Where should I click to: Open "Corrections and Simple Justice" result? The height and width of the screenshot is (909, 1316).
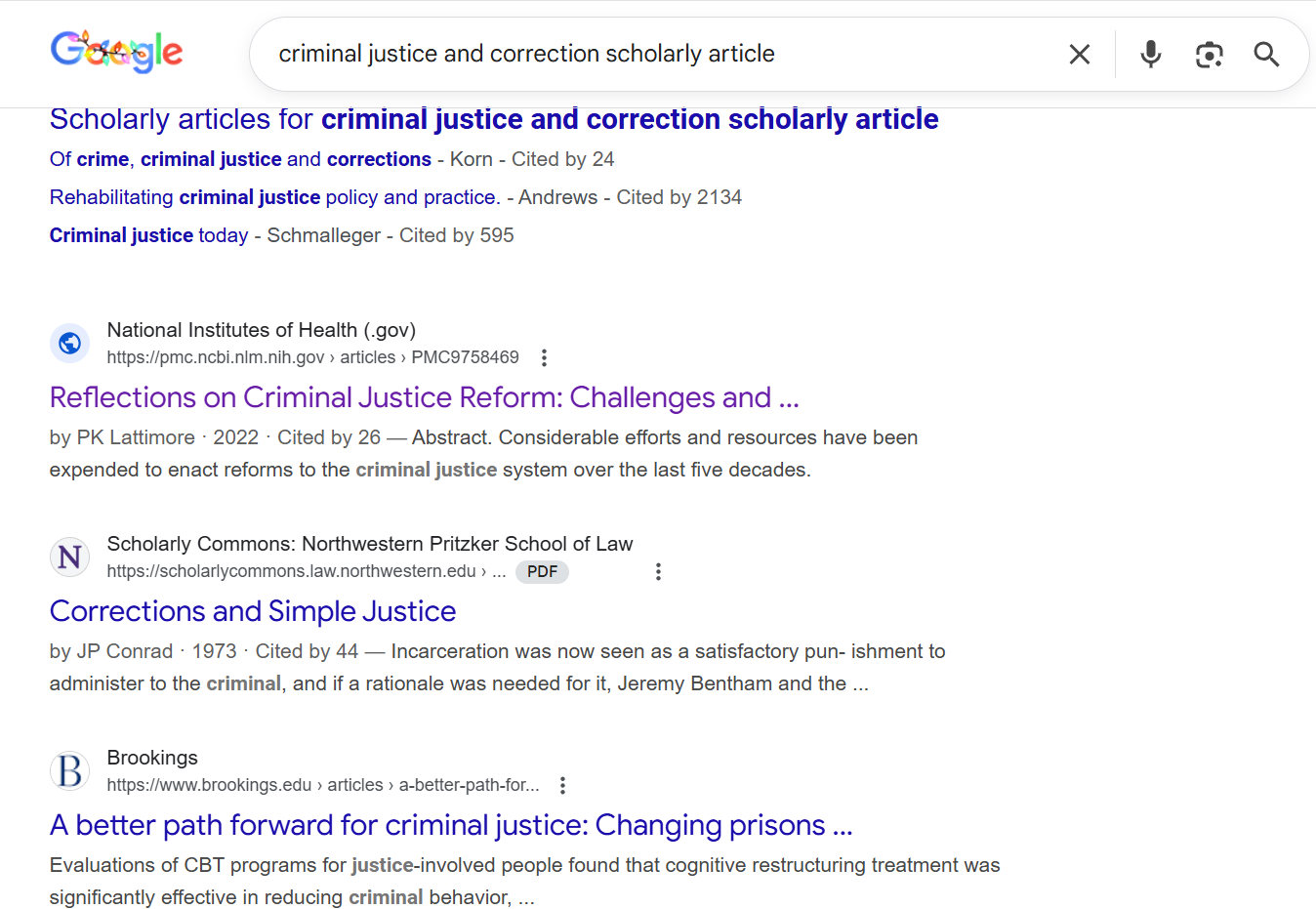[253, 611]
